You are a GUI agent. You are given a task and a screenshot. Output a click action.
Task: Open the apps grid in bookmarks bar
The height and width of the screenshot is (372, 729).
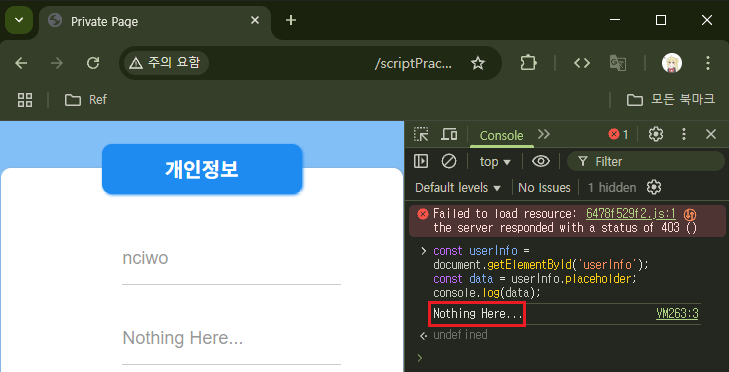(25, 100)
